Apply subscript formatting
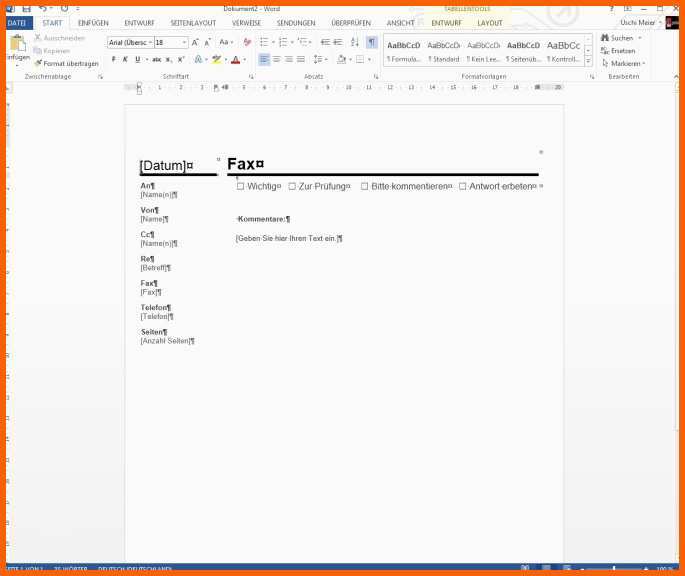The width and height of the screenshot is (685, 576). click(169, 59)
